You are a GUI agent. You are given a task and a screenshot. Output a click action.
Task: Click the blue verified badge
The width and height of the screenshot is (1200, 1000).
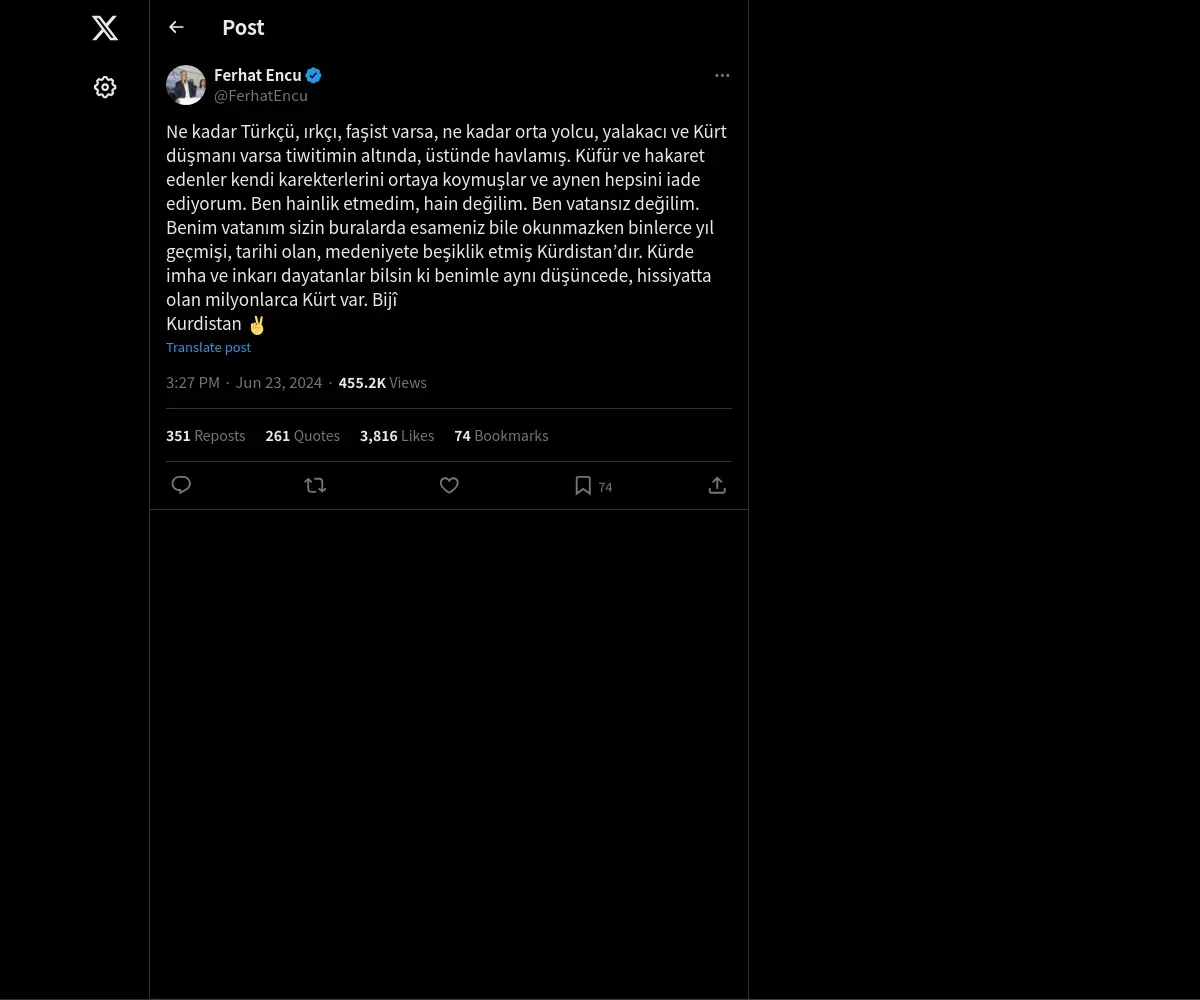[313, 75]
